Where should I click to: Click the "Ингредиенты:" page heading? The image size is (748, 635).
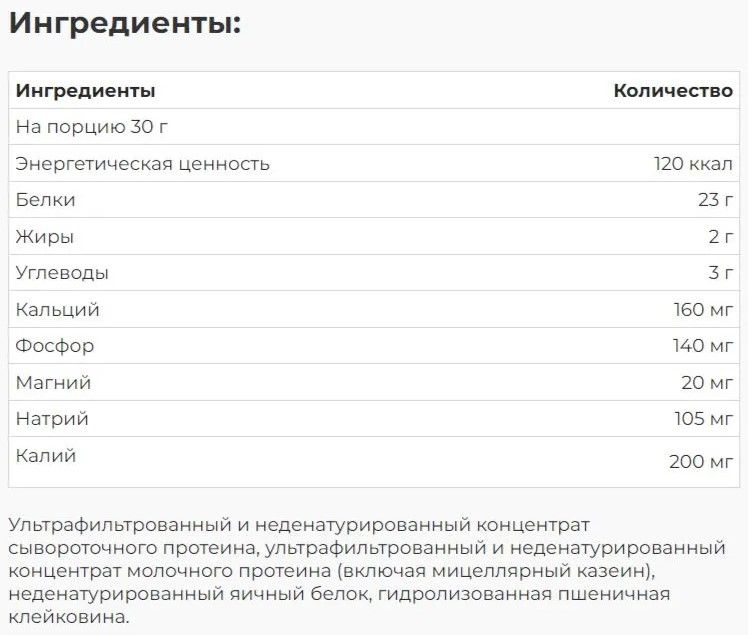(x=125, y=24)
